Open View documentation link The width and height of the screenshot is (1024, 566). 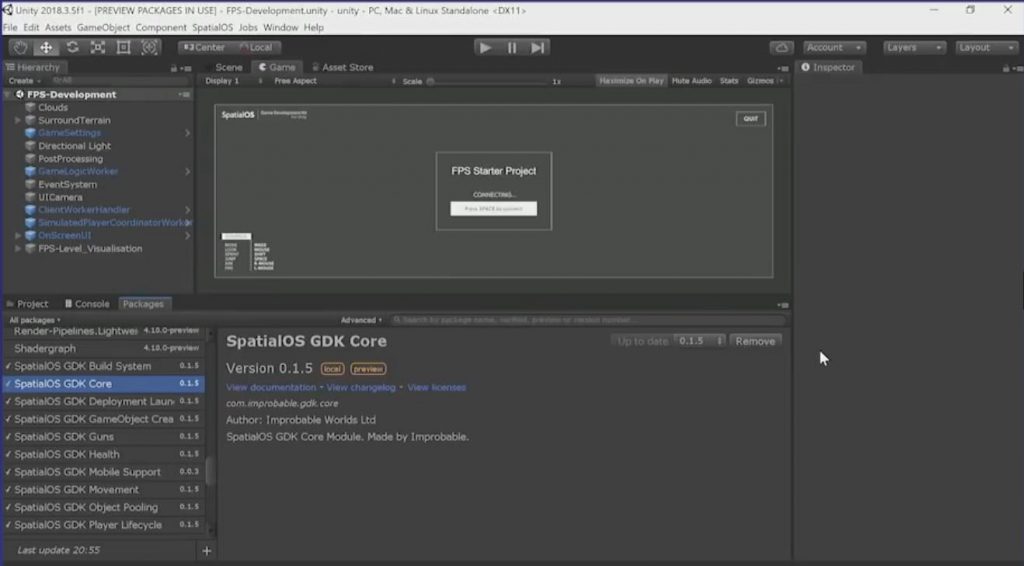coord(271,388)
